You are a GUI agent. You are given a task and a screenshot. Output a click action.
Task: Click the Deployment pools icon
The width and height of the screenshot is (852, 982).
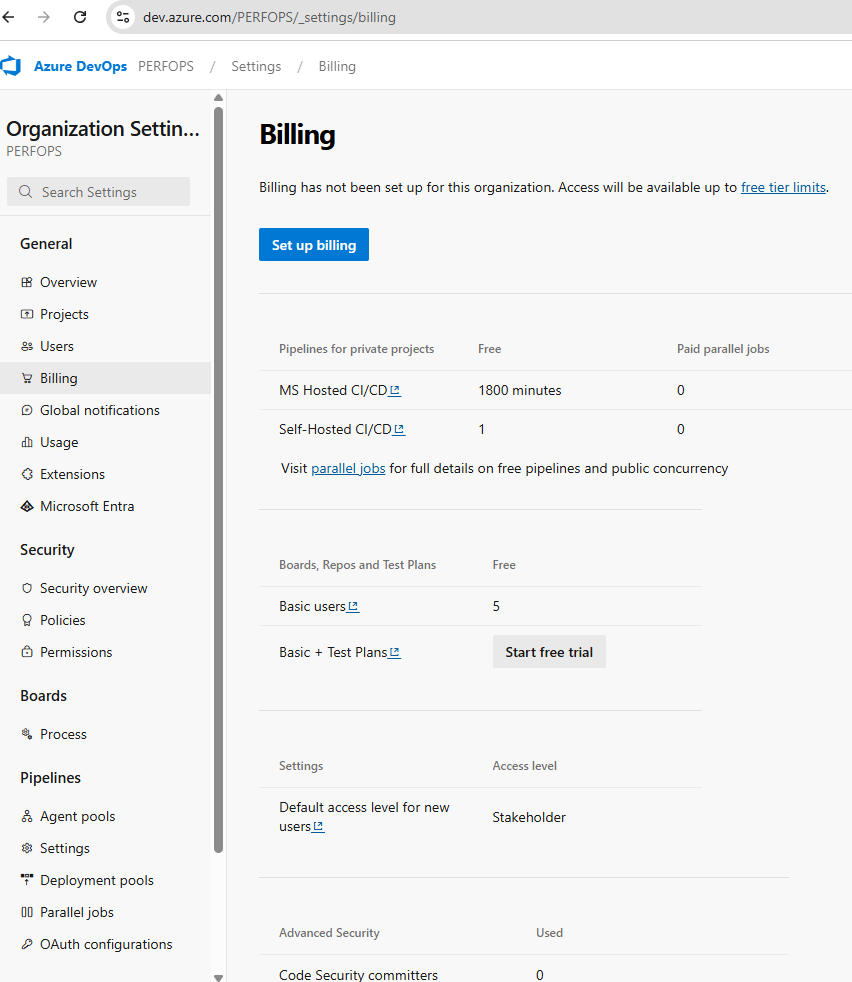tap(26, 879)
